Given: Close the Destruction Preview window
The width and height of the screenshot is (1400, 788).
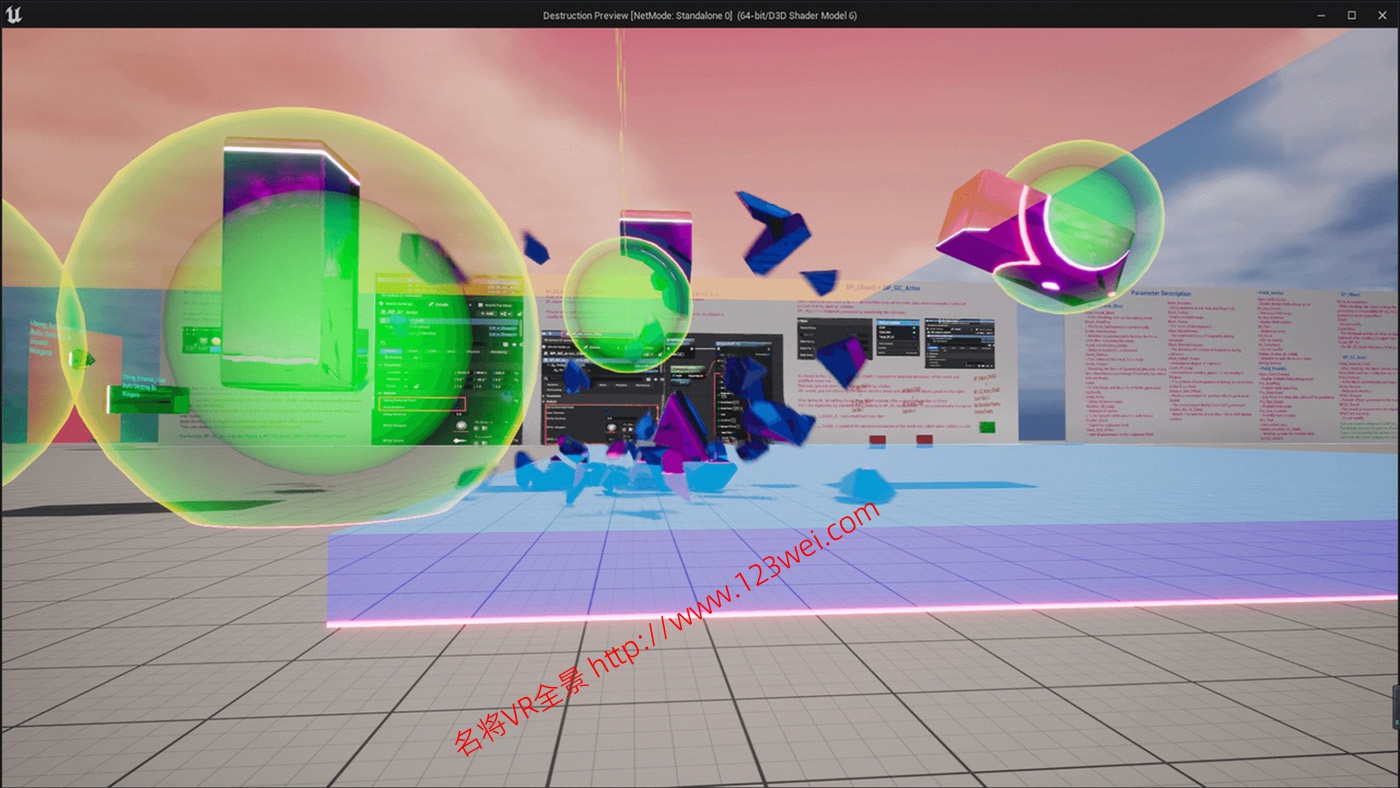Looking at the screenshot, I should tap(1382, 15).
